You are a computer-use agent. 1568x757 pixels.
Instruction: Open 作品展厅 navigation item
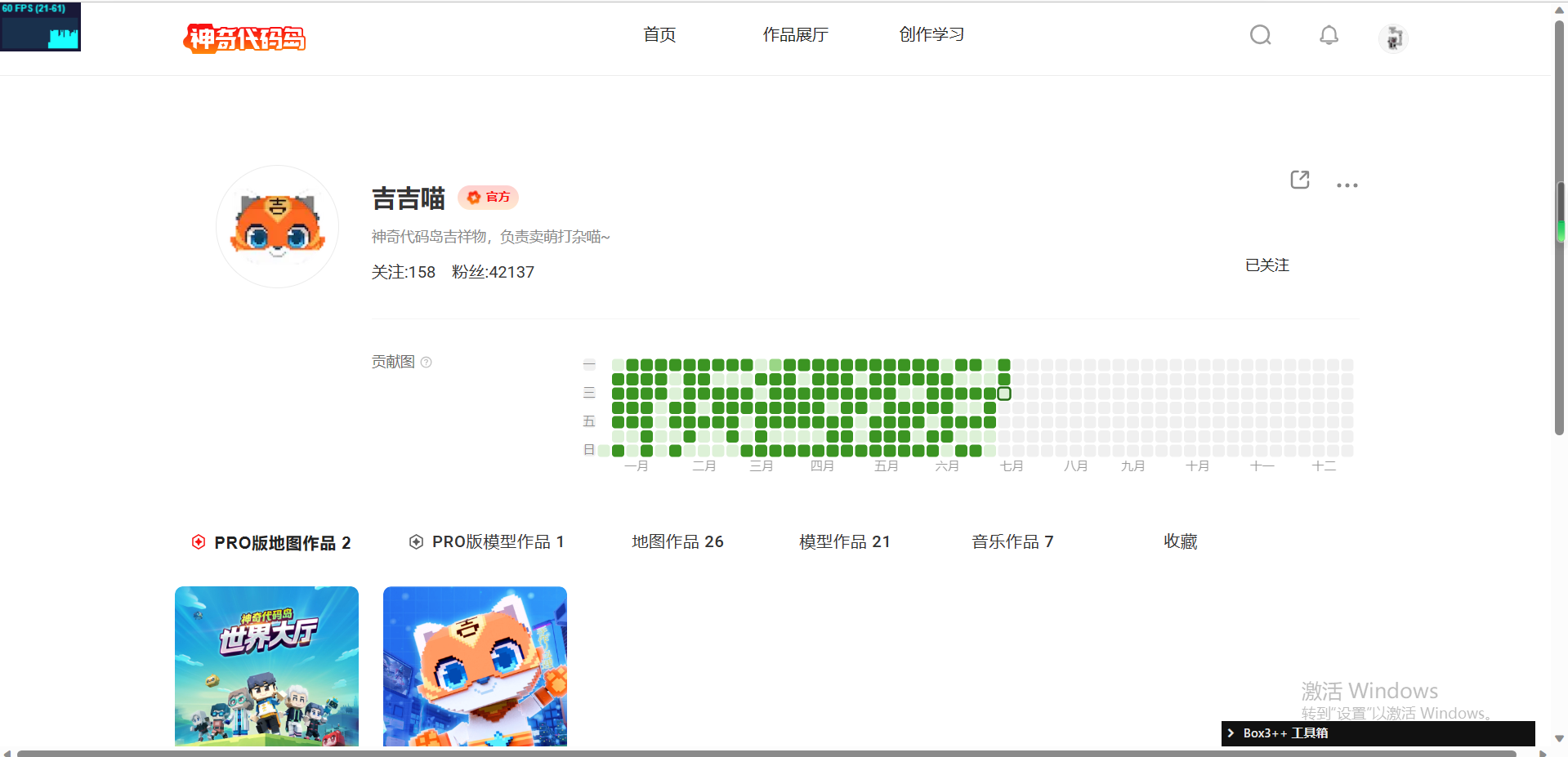796,34
